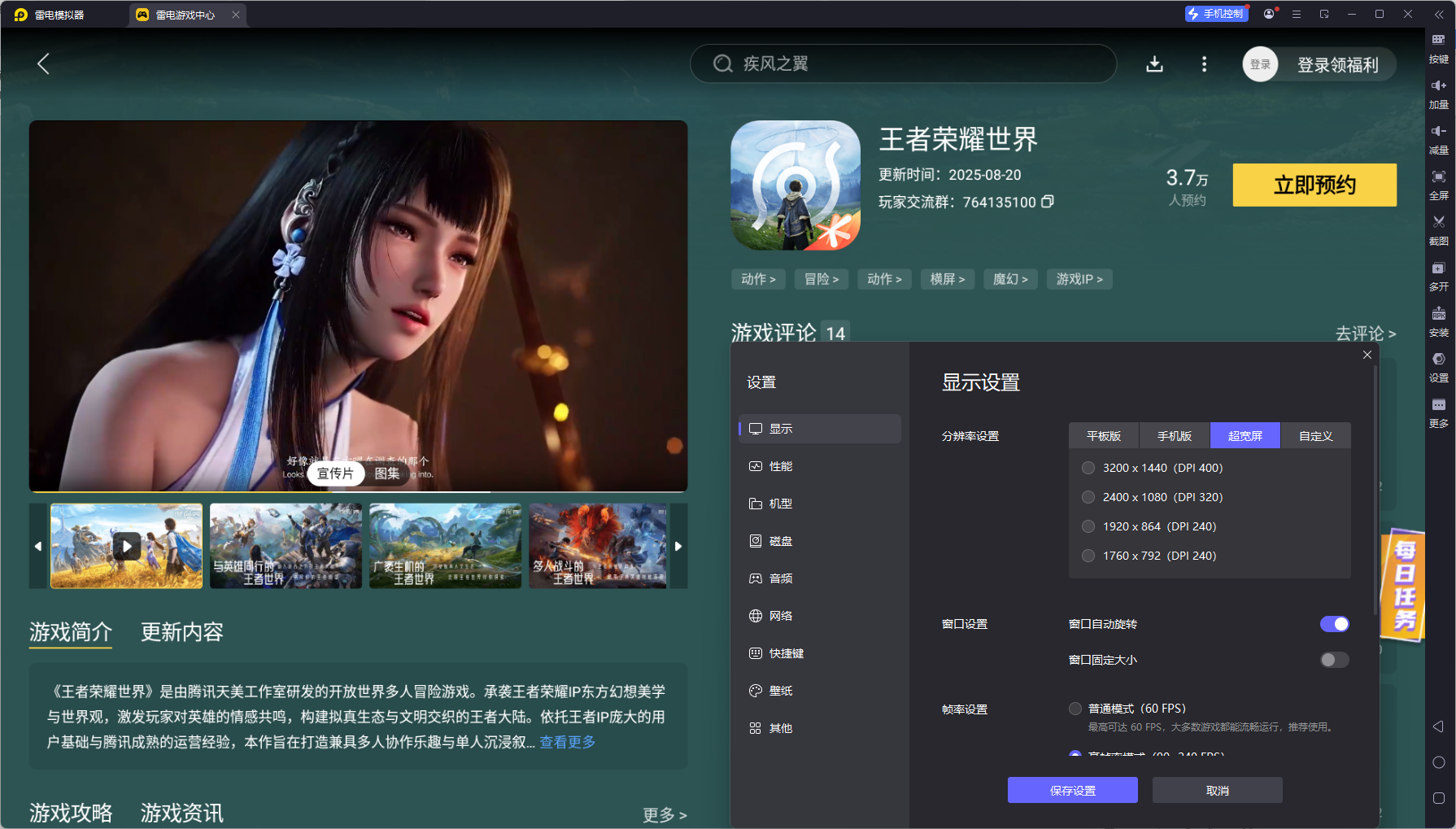Click 查看更多 in the game description
The height and width of the screenshot is (829, 1456).
(568, 742)
